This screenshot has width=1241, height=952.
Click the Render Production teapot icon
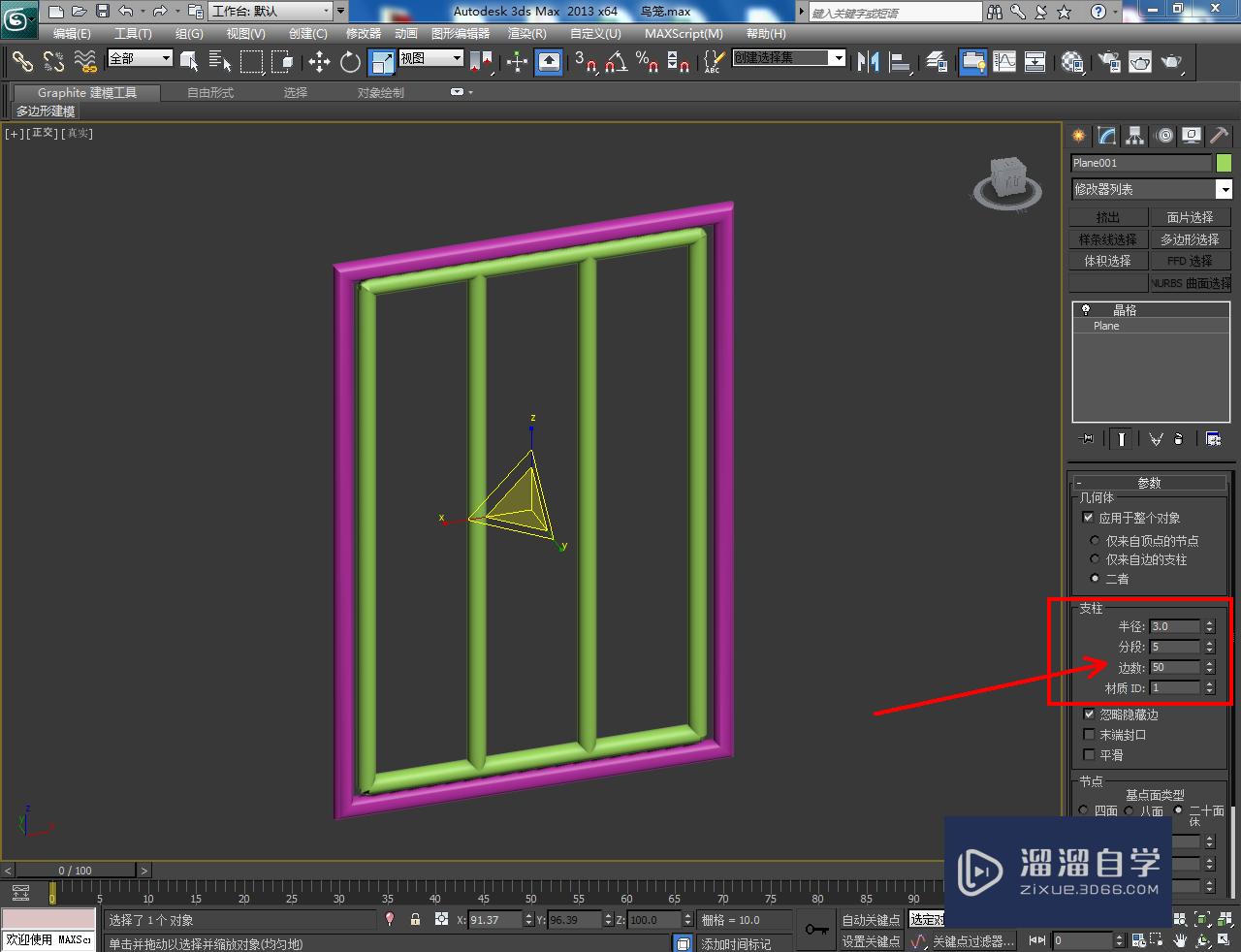[1172, 61]
